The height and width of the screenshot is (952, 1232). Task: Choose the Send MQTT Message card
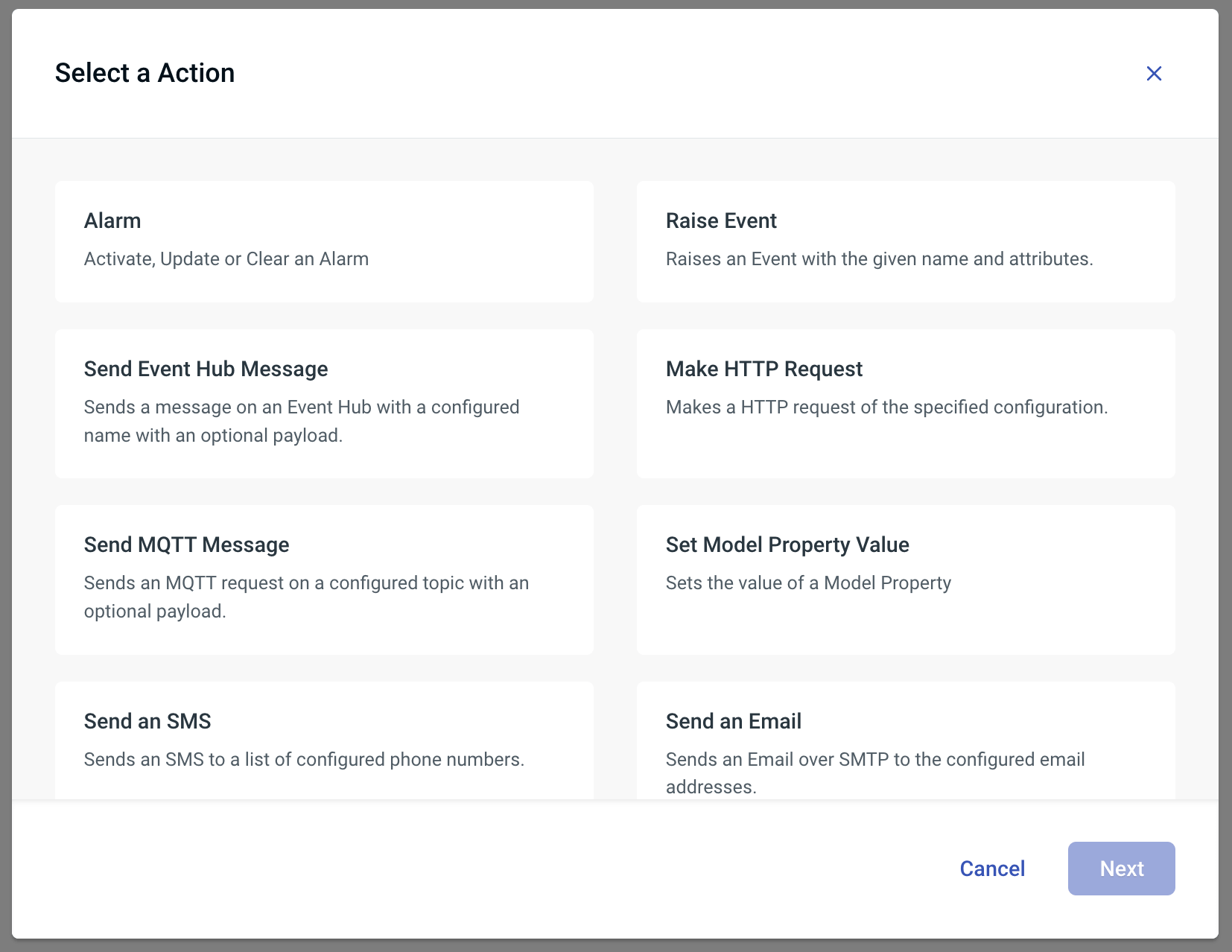coord(324,580)
